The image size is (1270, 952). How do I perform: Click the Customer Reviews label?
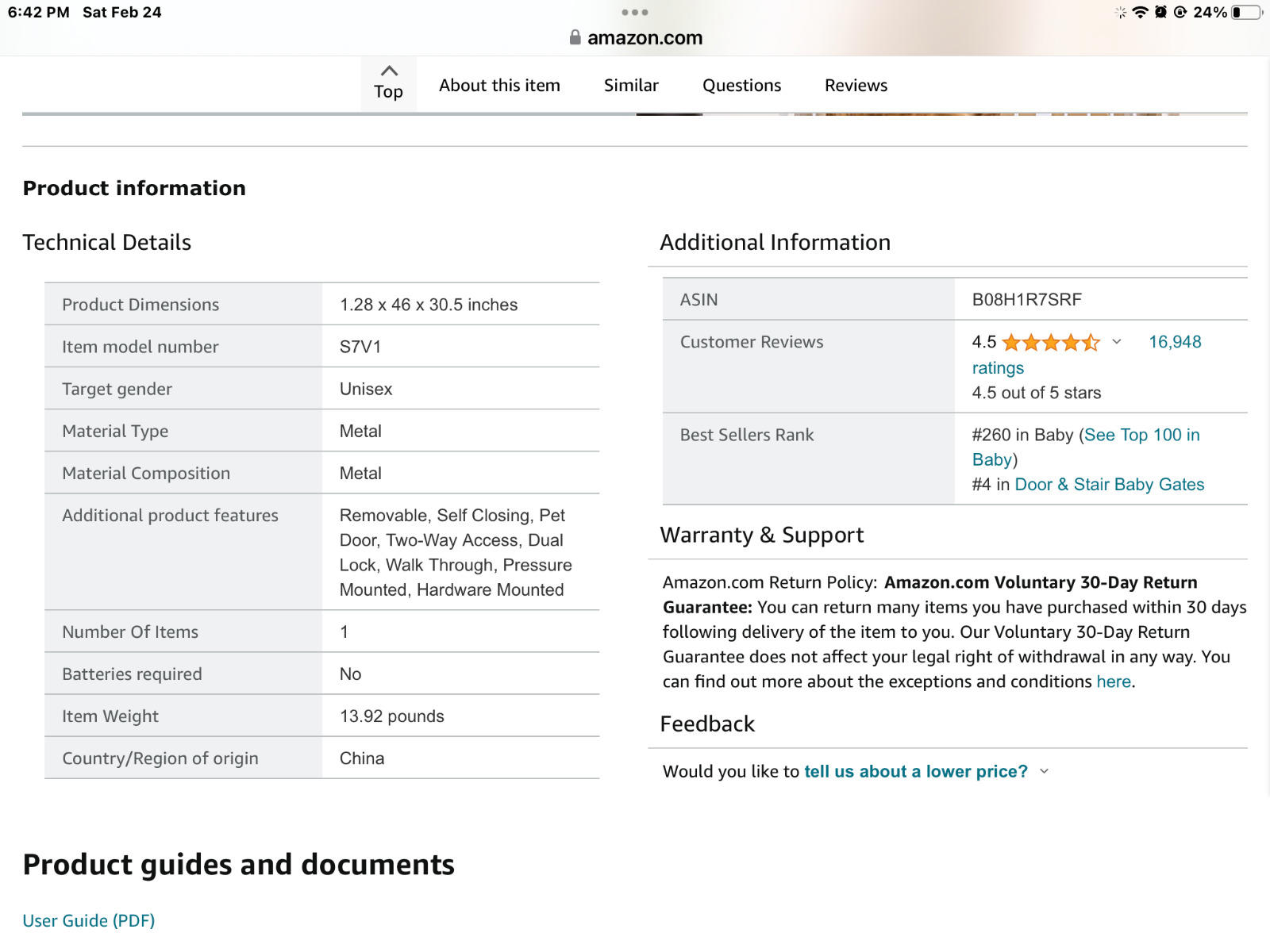752,342
